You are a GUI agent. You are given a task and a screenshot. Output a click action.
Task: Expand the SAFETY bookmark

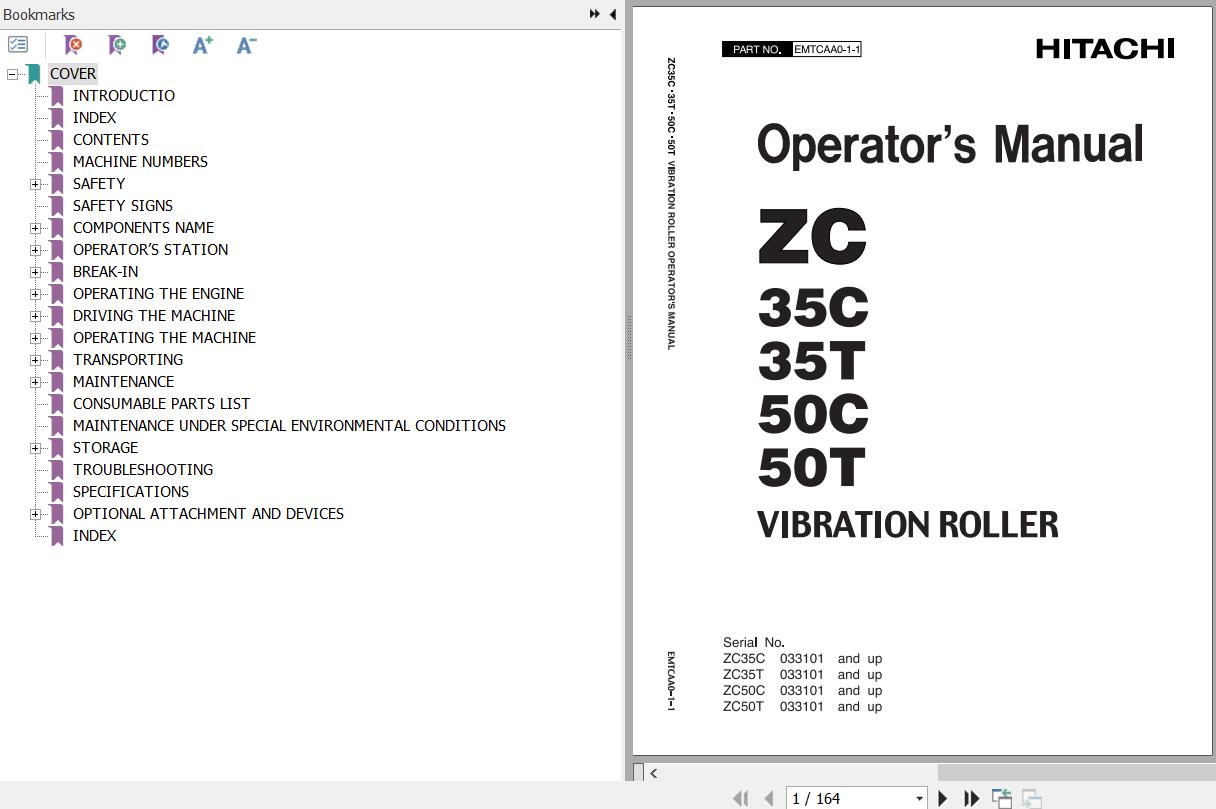click(x=35, y=184)
